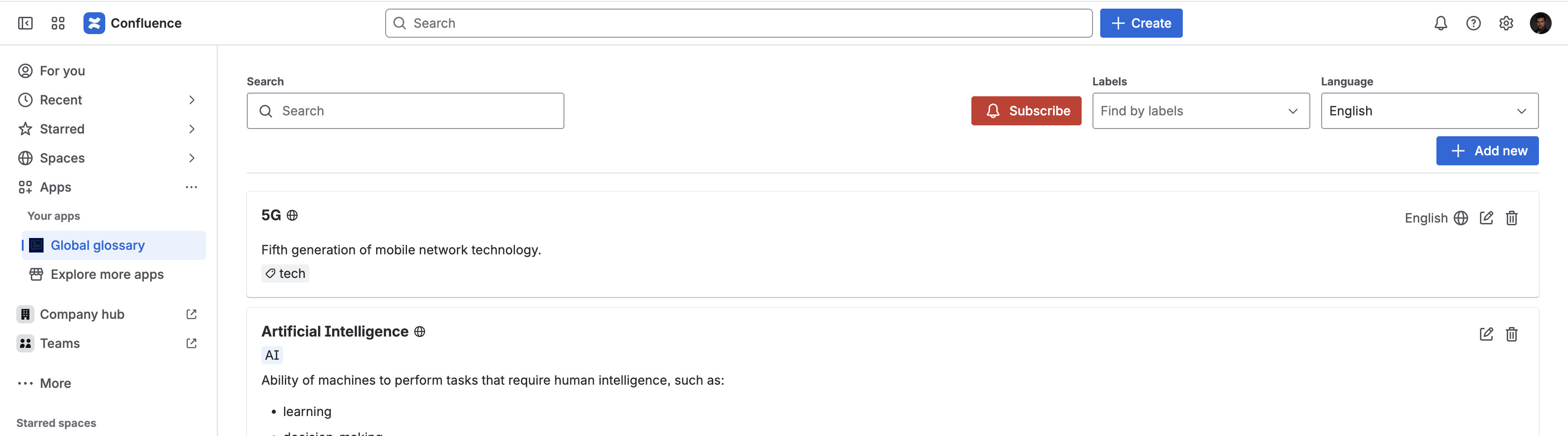Click the Create button

[x=1141, y=23]
